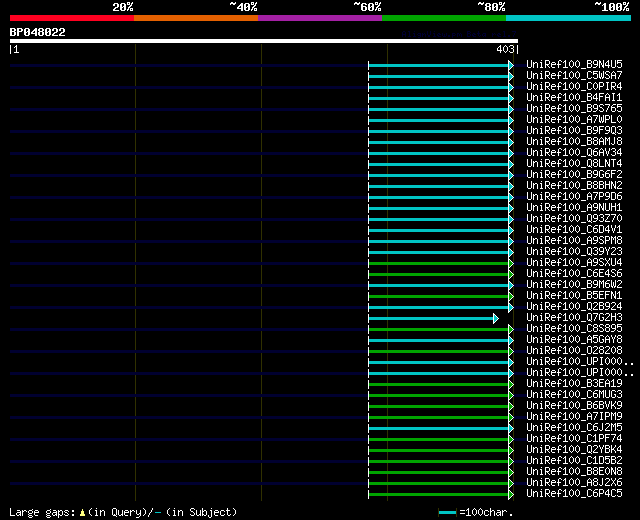
Task: Select the UniRef100_C6D4V1 label
Action: (x=574, y=229)
